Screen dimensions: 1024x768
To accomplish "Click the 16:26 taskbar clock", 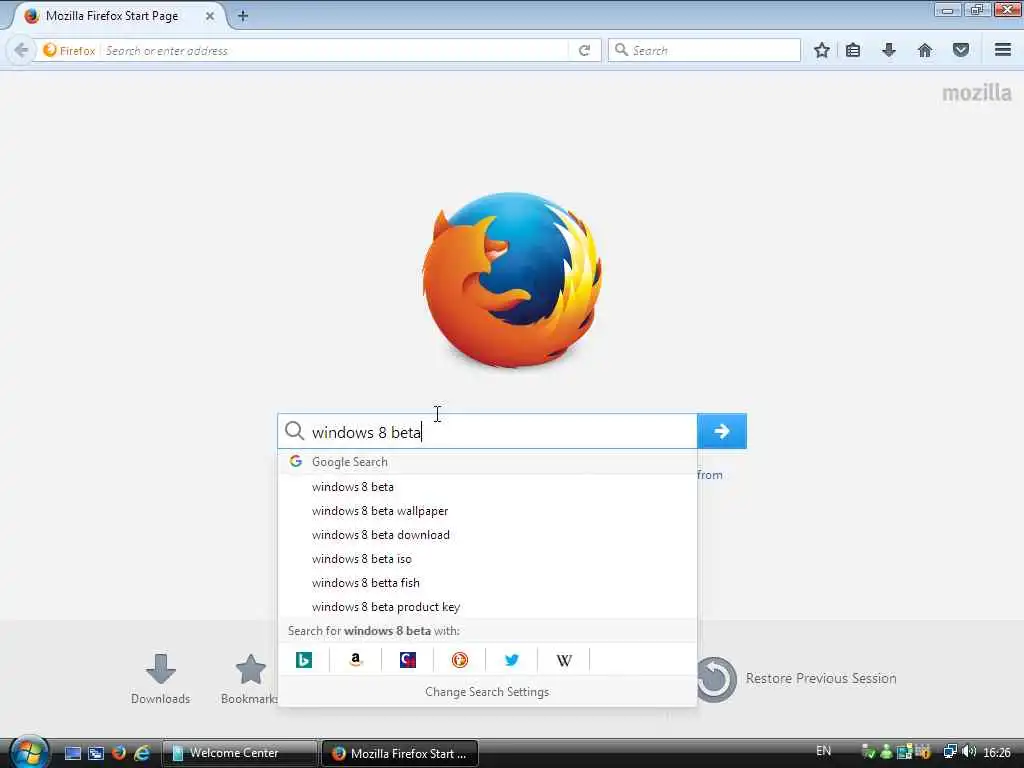I will tap(997, 752).
